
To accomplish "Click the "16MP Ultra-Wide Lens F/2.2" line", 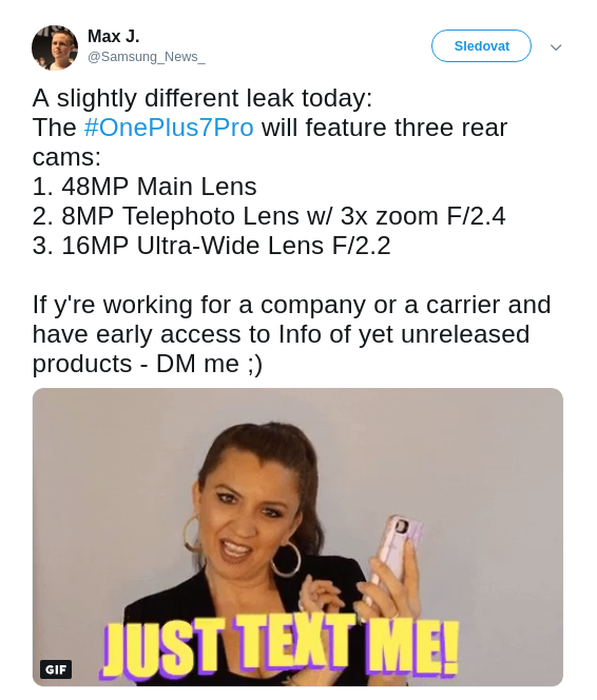I will point(212,246).
